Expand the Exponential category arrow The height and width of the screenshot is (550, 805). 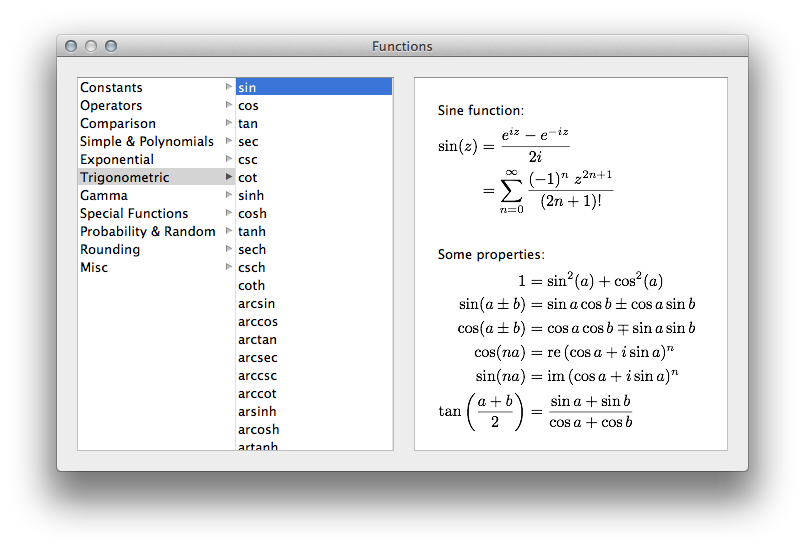pos(229,160)
